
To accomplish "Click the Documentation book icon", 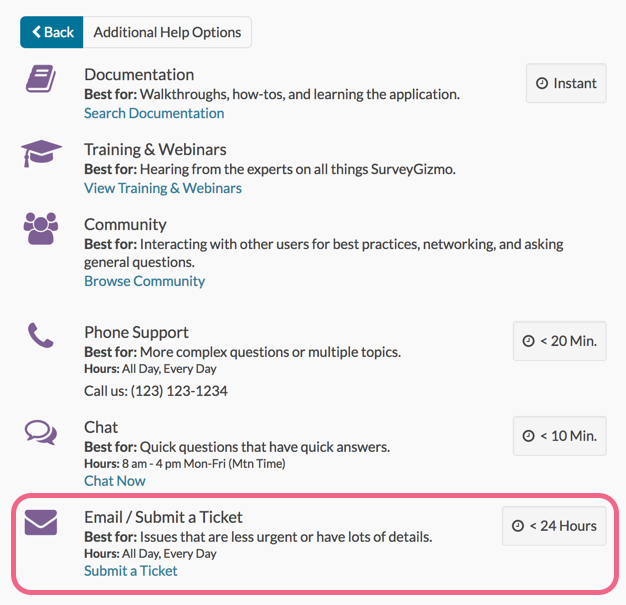I will tap(41, 81).
